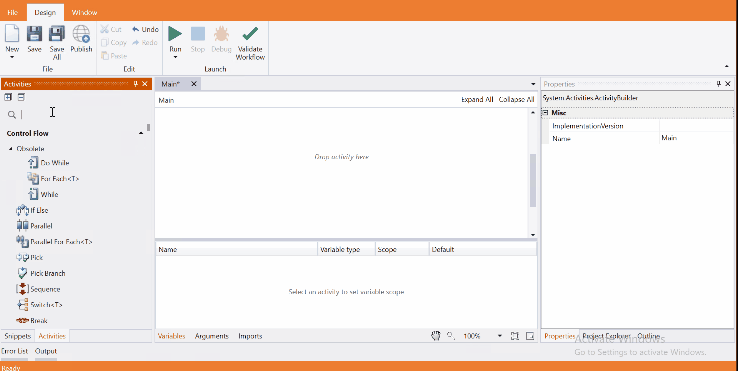
Task: Select the Sequence activity
Action: (38, 289)
